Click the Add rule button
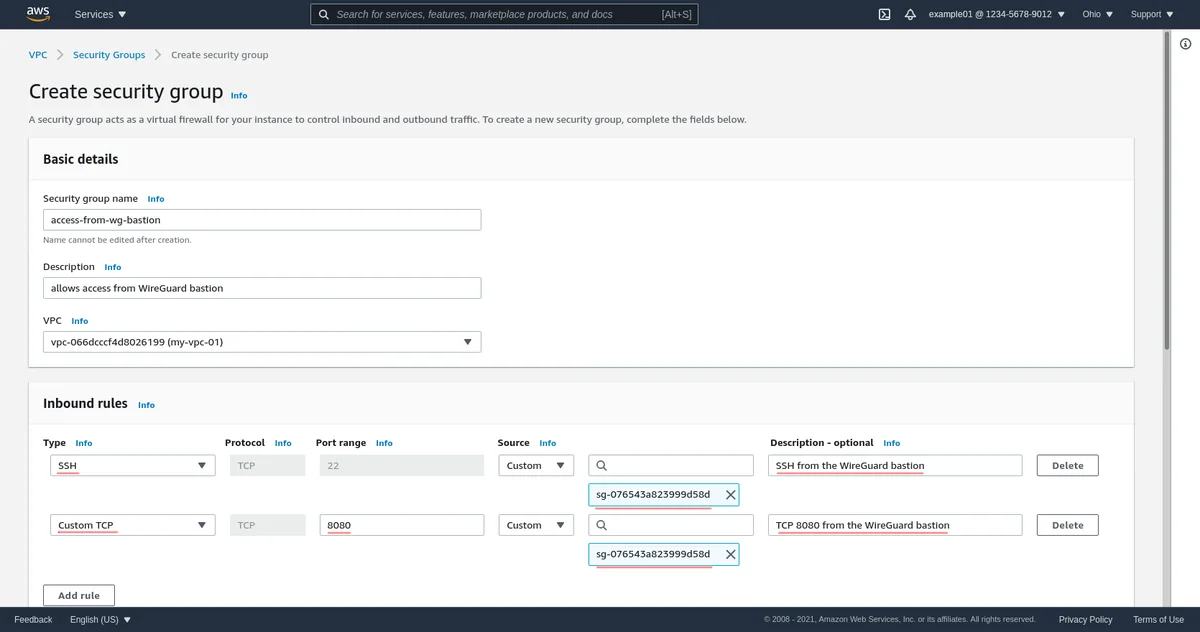The width and height of the screenshot is (1200, 632). pos(78,595)
